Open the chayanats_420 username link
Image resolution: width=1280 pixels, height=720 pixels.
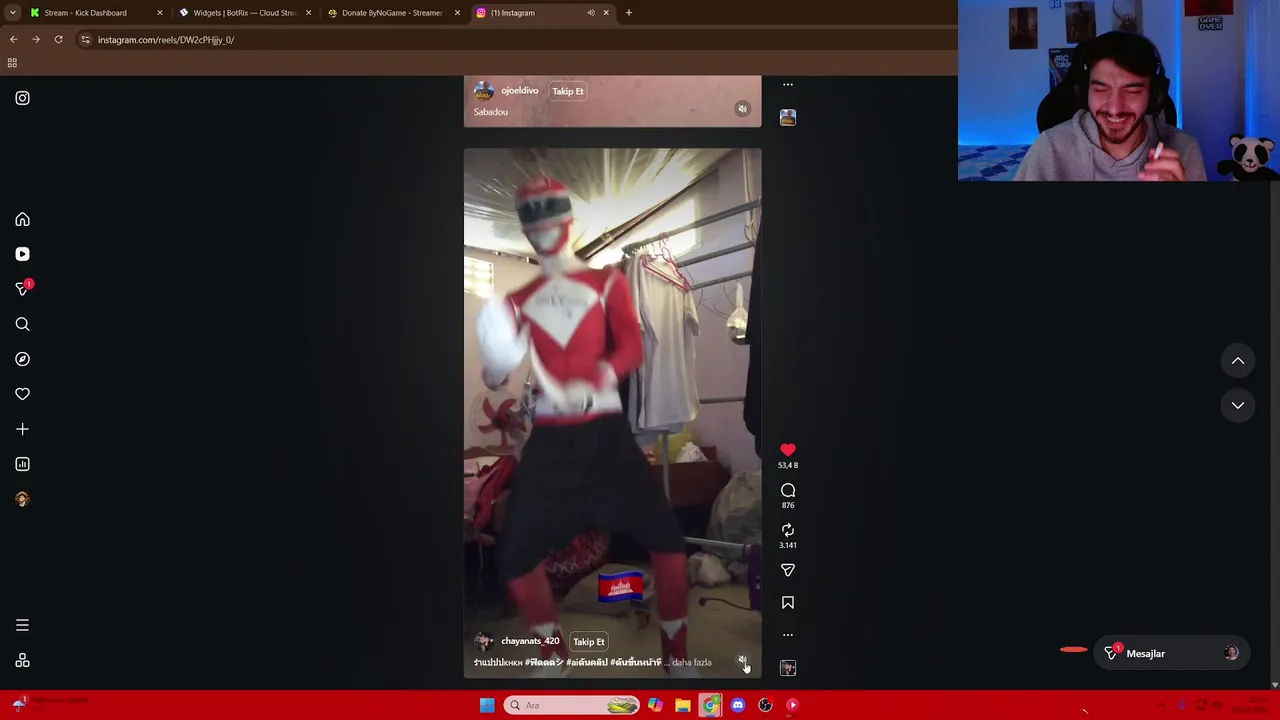tap(530, 641)
